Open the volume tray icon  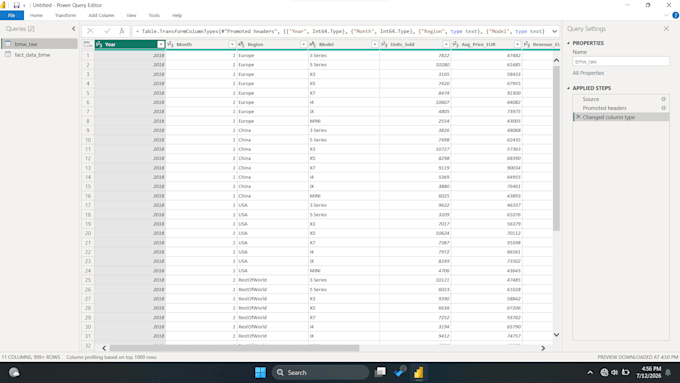pyautogui.click(x=615, y=372)
